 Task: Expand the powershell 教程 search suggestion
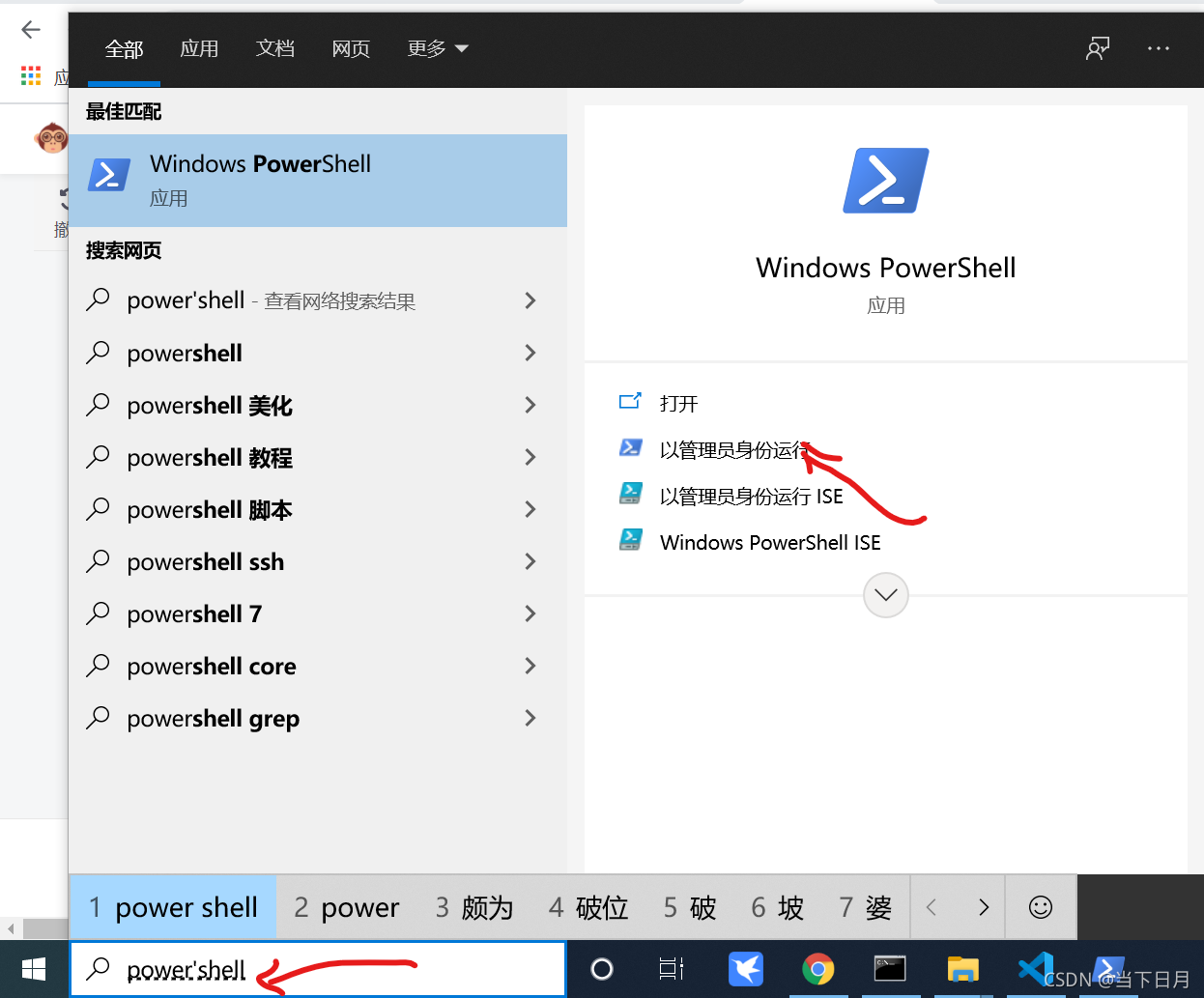tap(530, 457)
